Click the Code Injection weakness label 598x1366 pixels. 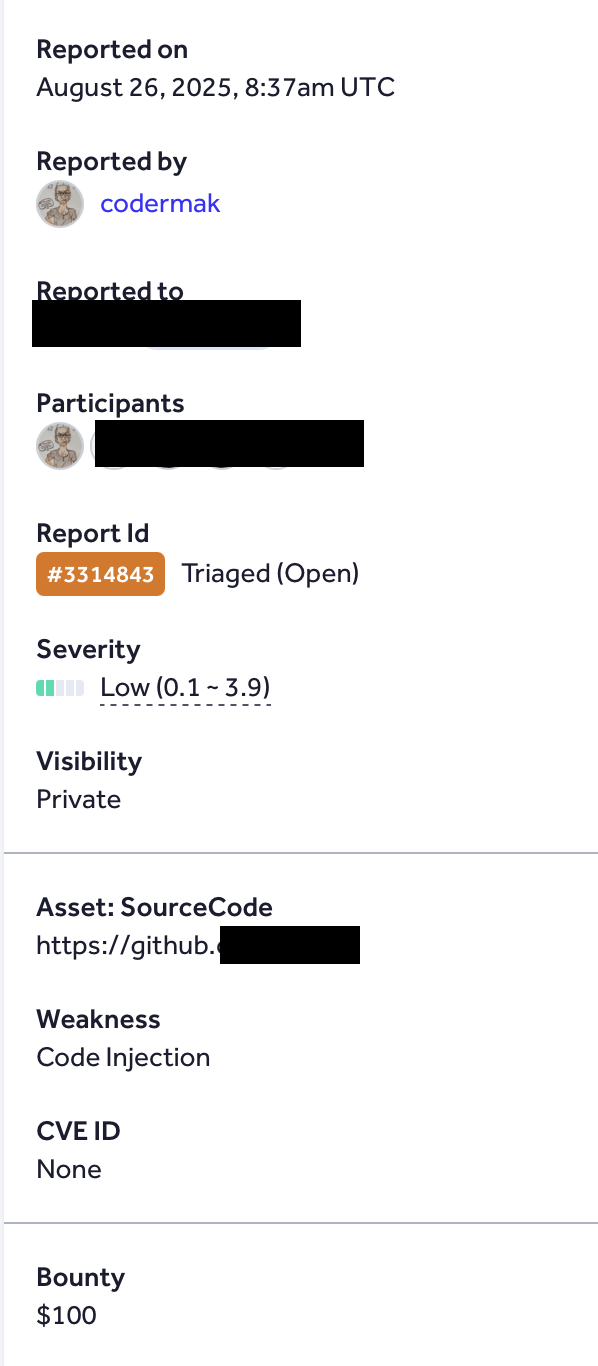tap(123, 1057)
